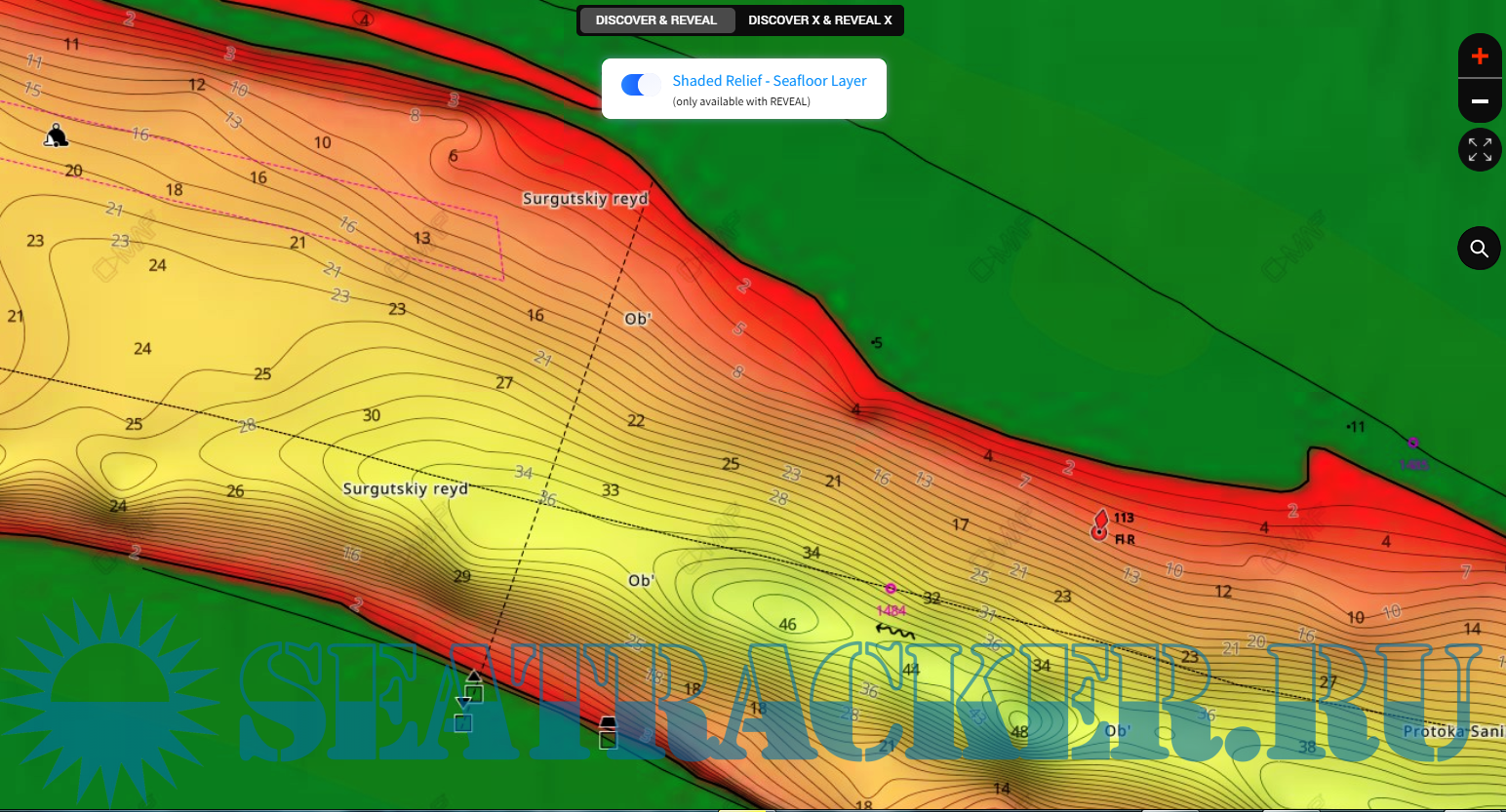1506x812 pixels.
Task: Switch to DISCOVER X & REVEAL X tab
Action: pyautogui.click(x=819, y=20)
